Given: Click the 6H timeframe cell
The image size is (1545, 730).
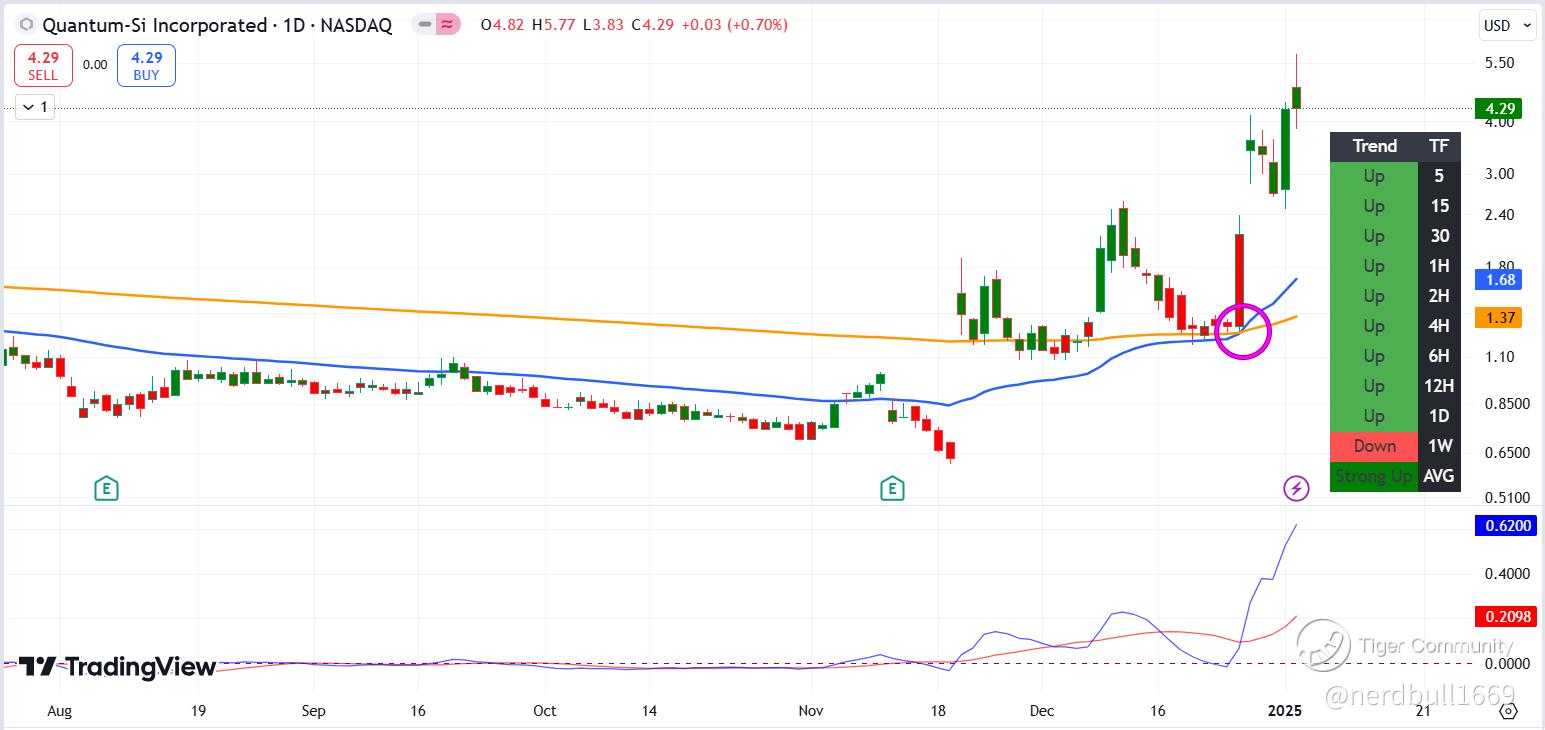Looking at the screenshot, I should pyautogui.click(x=1439, y=356).
